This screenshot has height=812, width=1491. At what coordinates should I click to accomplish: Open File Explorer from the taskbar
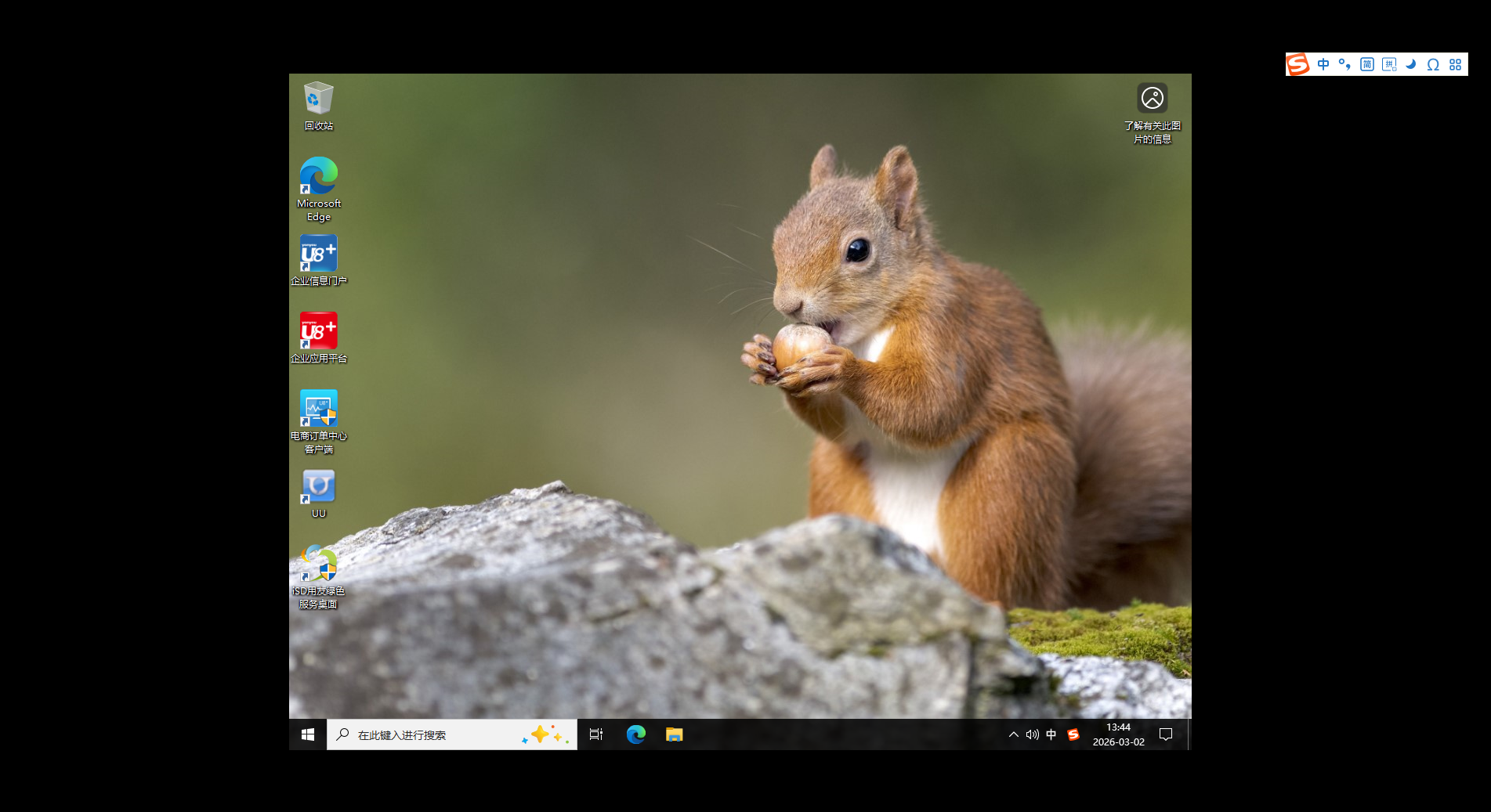(x=674, y=734)
